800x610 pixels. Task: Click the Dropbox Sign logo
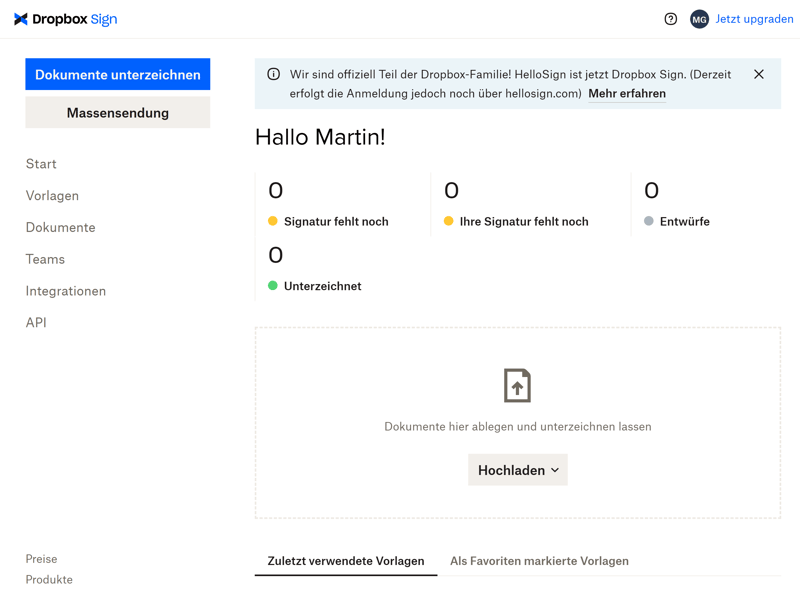pyautogui.click(x=65, y=19)
